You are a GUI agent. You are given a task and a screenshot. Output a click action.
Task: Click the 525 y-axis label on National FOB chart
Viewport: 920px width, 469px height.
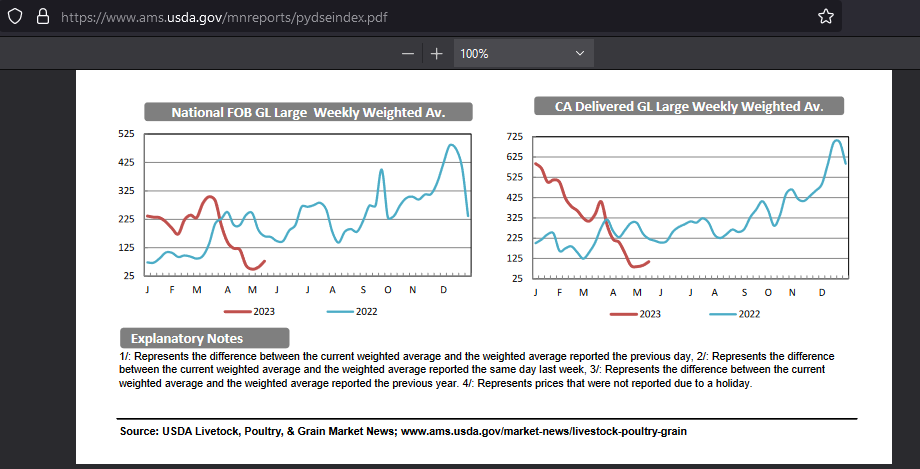(x=126, y=133)
